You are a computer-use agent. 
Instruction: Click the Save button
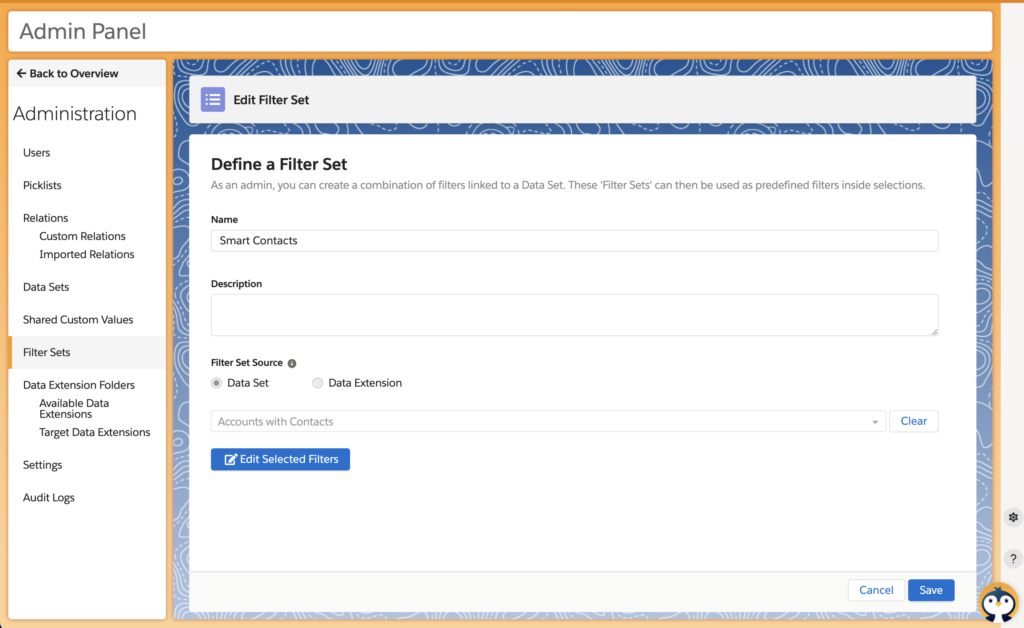point(930,590)
